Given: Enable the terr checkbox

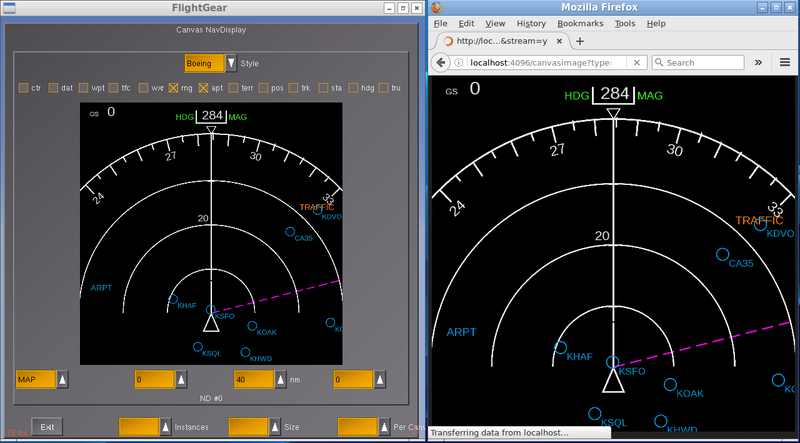Looking at the screenshot, I should 234,88.
